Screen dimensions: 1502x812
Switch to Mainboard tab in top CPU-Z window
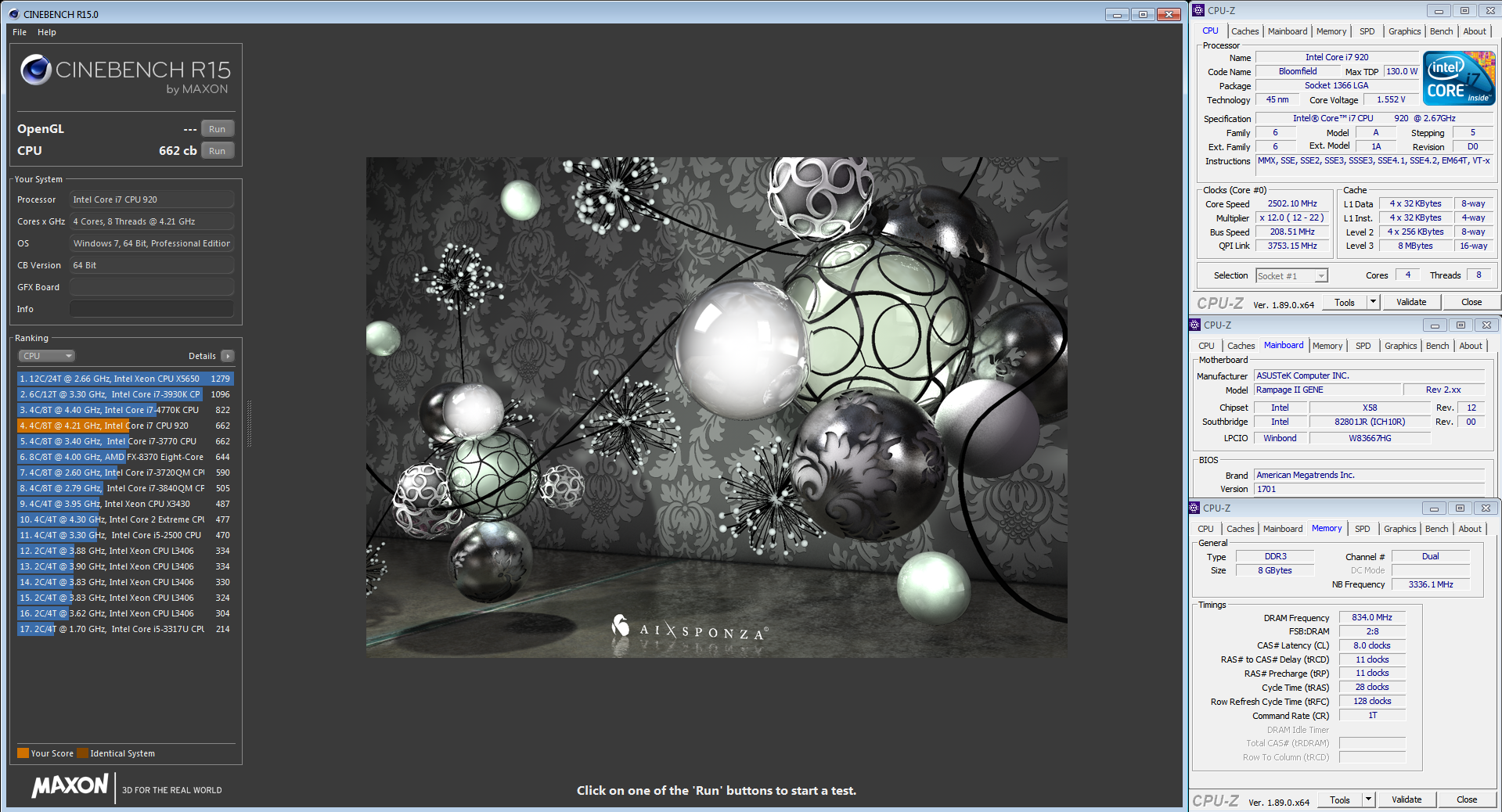[x=1288, y=31]
